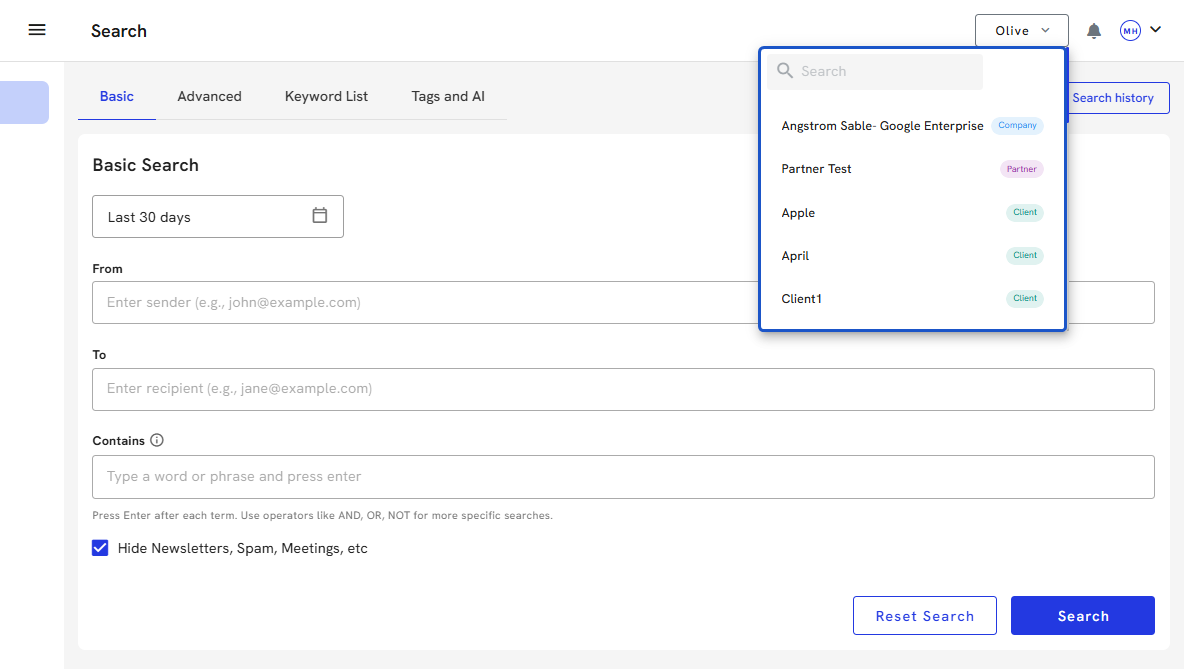This screenshot has width=1184, height=669.
Task: Click the info icon beside Contains
Action: (157, 440)
